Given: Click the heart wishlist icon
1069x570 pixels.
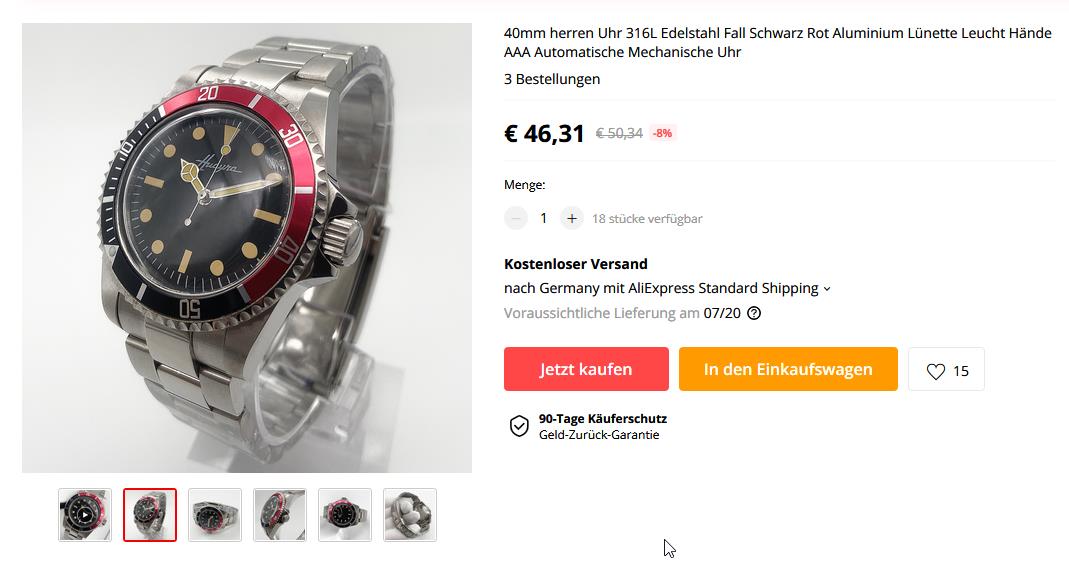Looking at the screenshot, I should tap(935, 371).
